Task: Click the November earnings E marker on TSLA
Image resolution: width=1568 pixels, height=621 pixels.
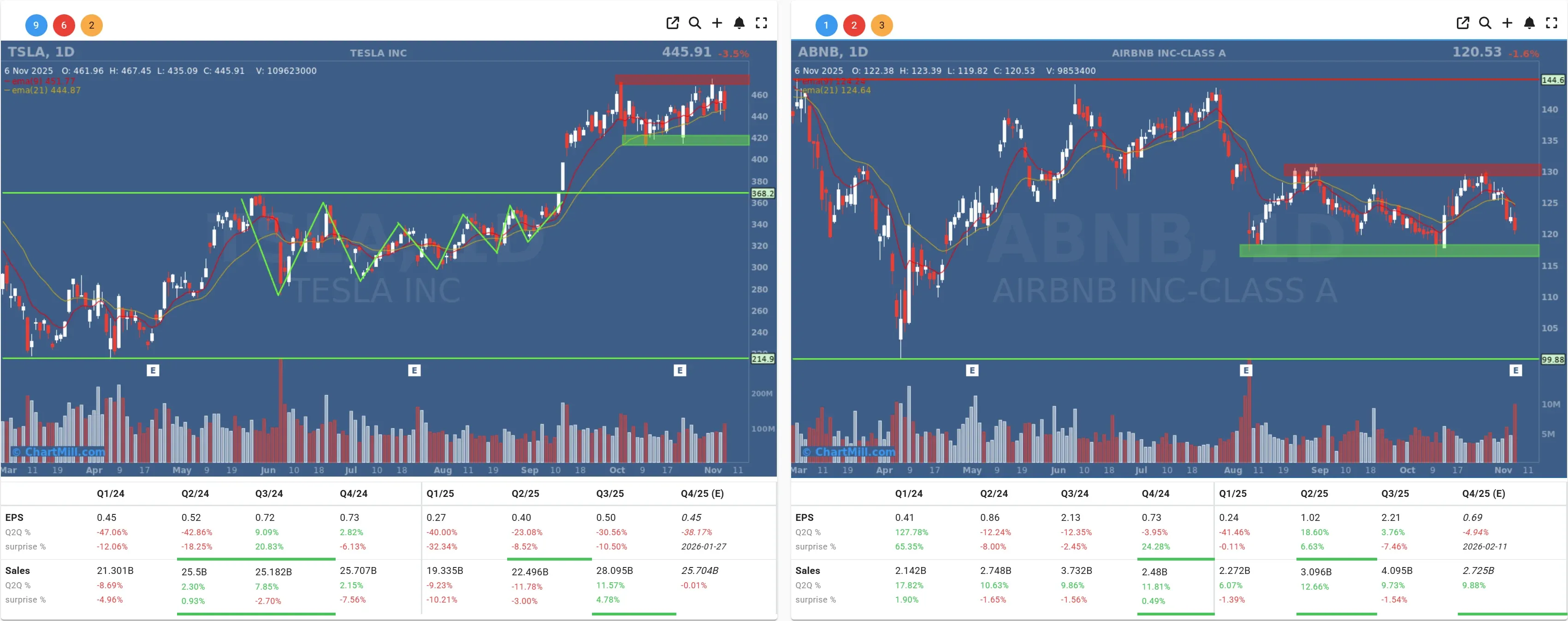Action: (680, 370)
